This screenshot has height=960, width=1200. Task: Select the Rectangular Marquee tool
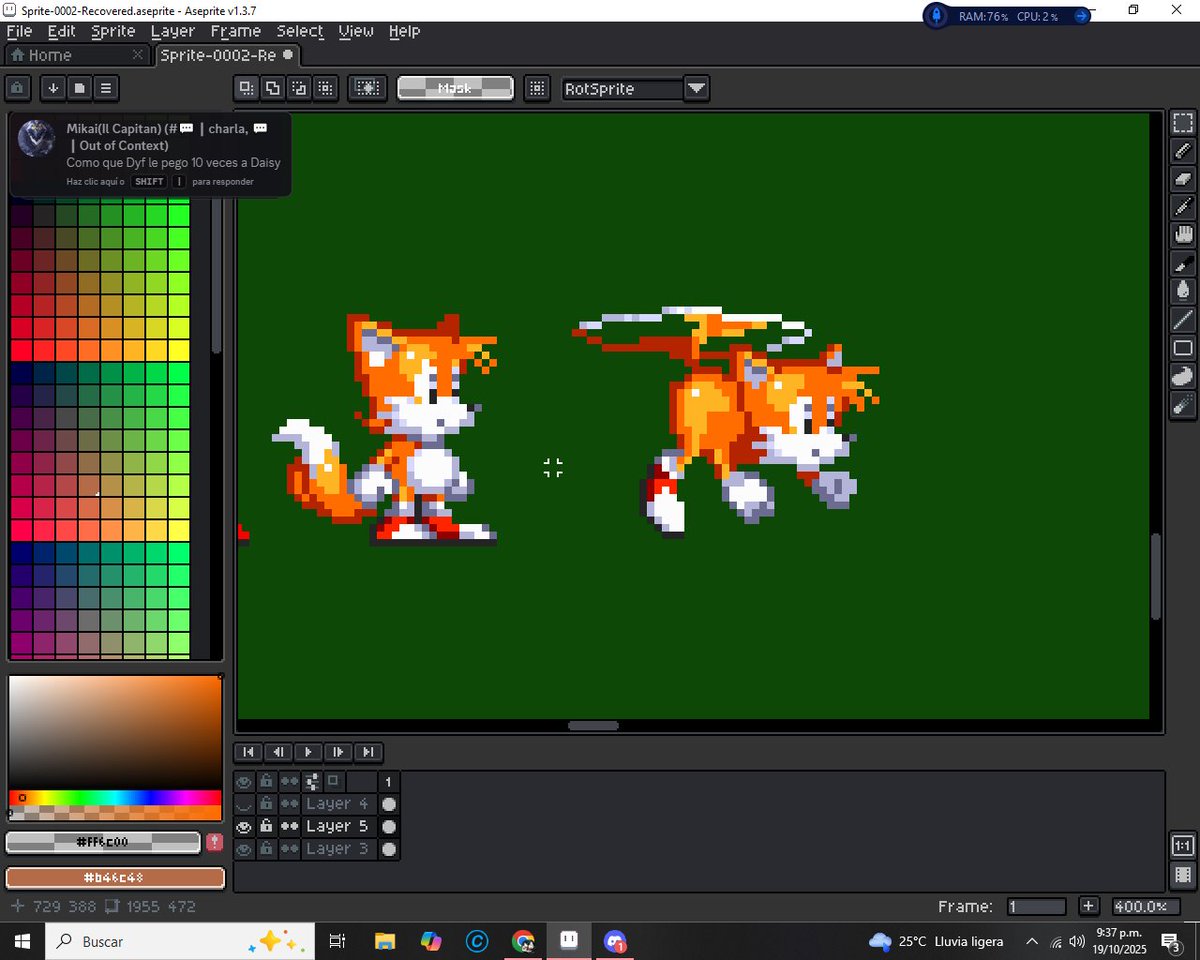click(x=1183, y=122)
